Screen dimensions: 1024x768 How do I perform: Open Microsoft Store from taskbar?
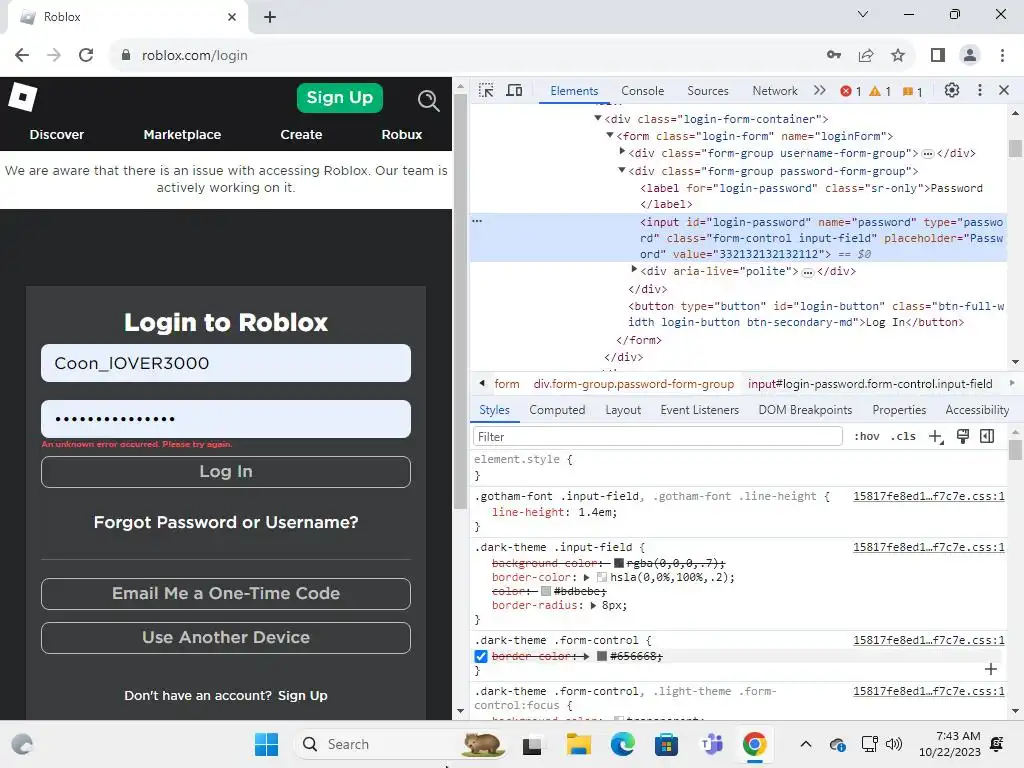point(666,744)
